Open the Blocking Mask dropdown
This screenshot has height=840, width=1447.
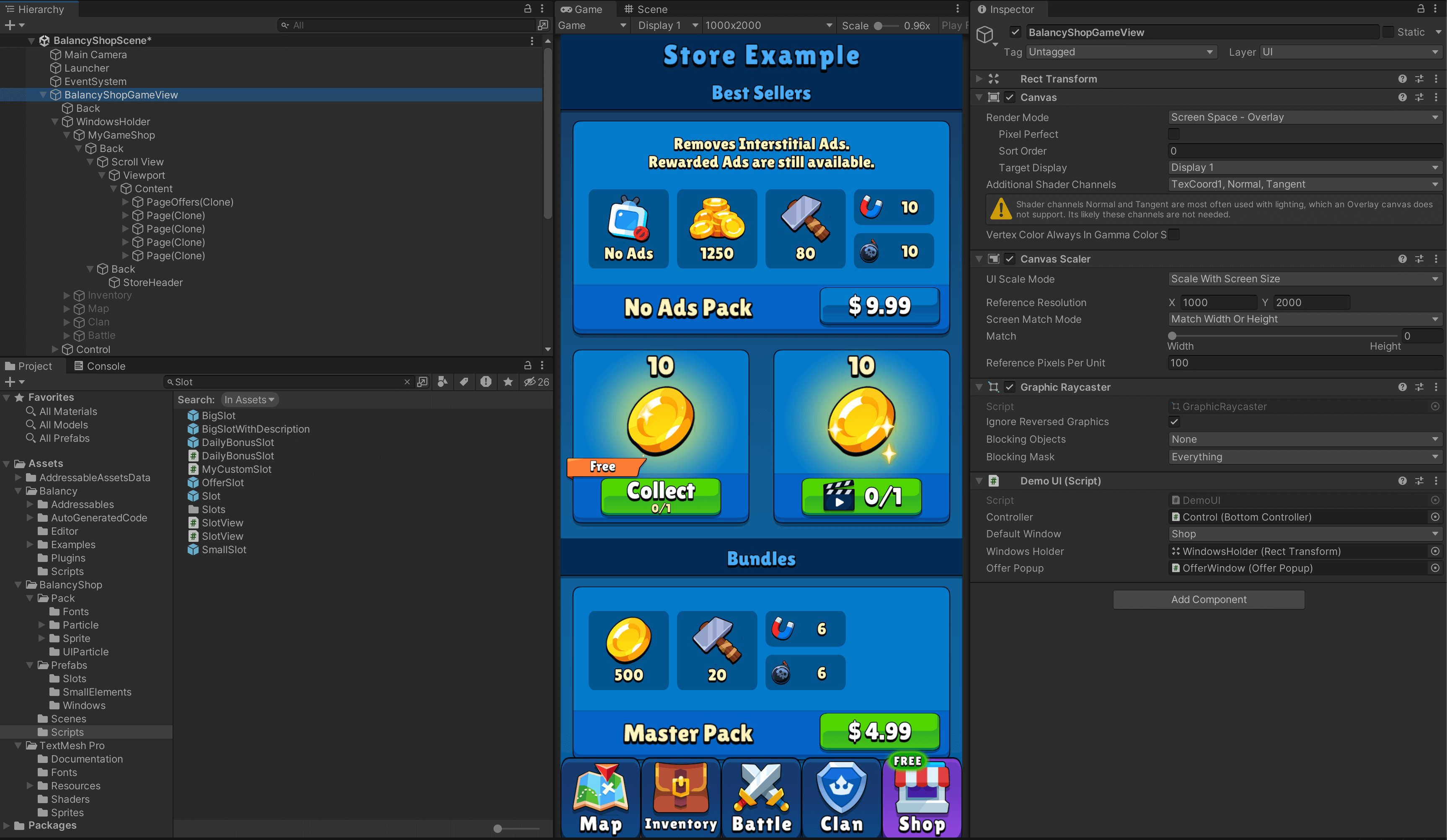tap(1304, 457)
